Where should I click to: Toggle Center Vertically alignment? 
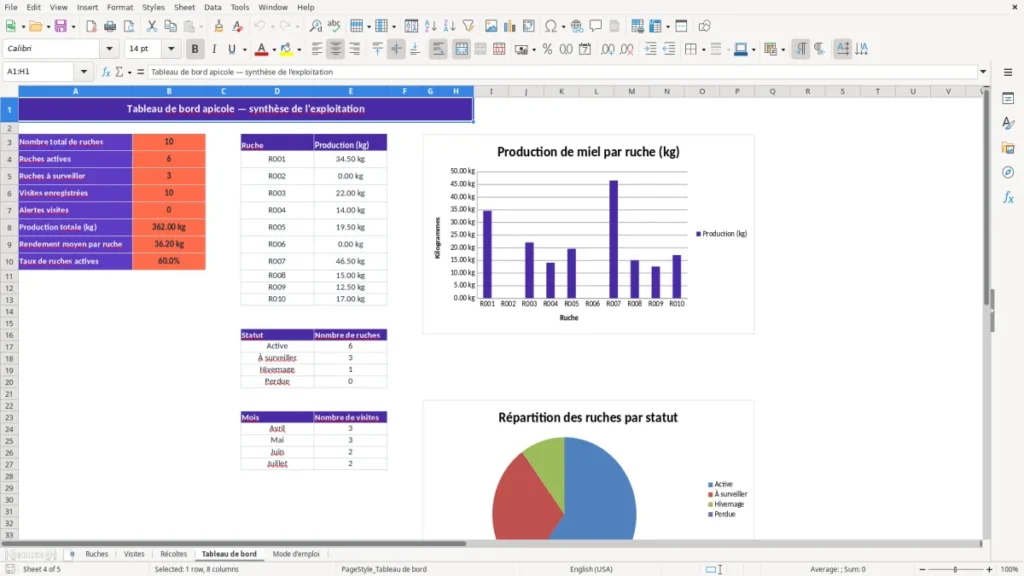pyautogui.click(x=396, y=49)
